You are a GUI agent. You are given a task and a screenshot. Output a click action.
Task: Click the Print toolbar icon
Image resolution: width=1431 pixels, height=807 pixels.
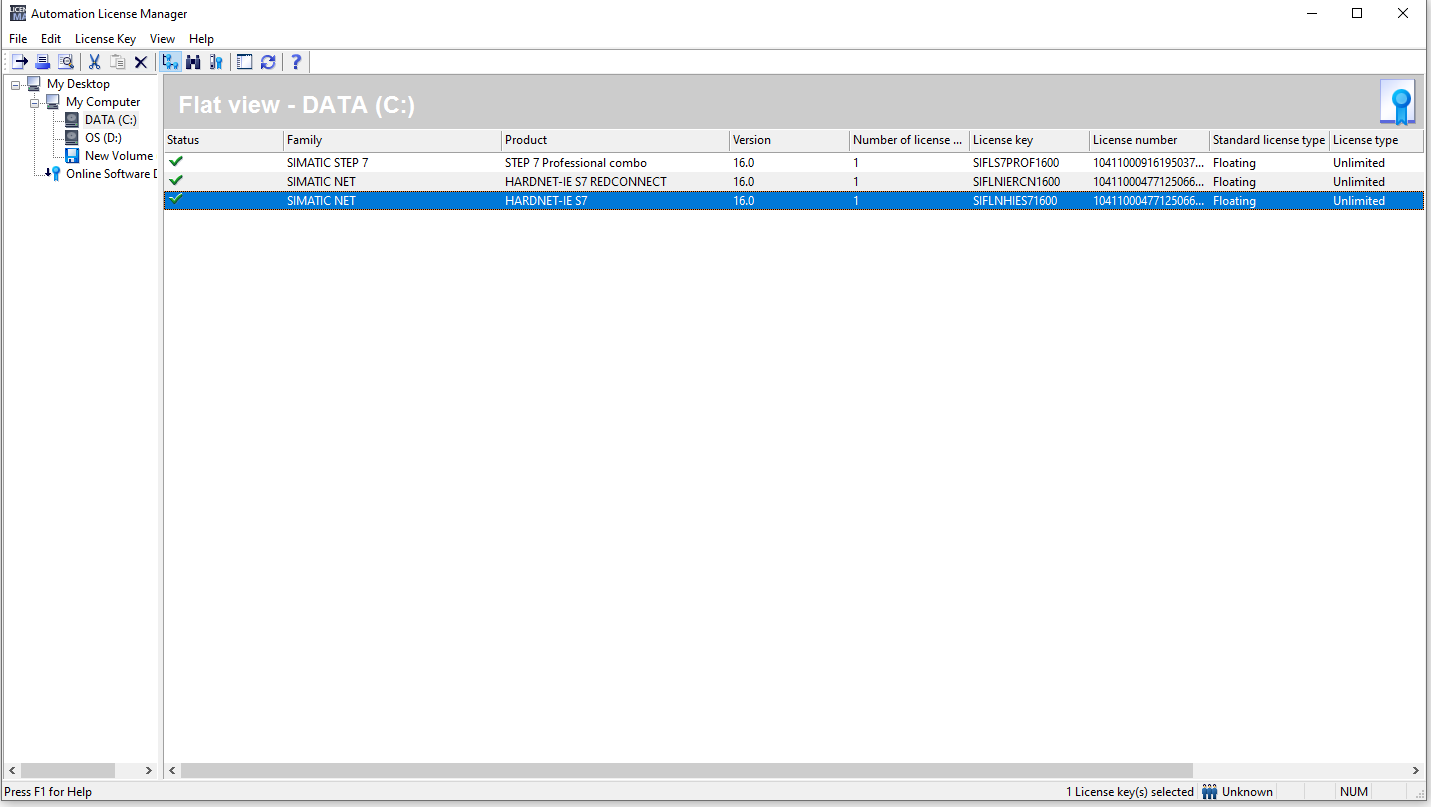click(43, 62)
